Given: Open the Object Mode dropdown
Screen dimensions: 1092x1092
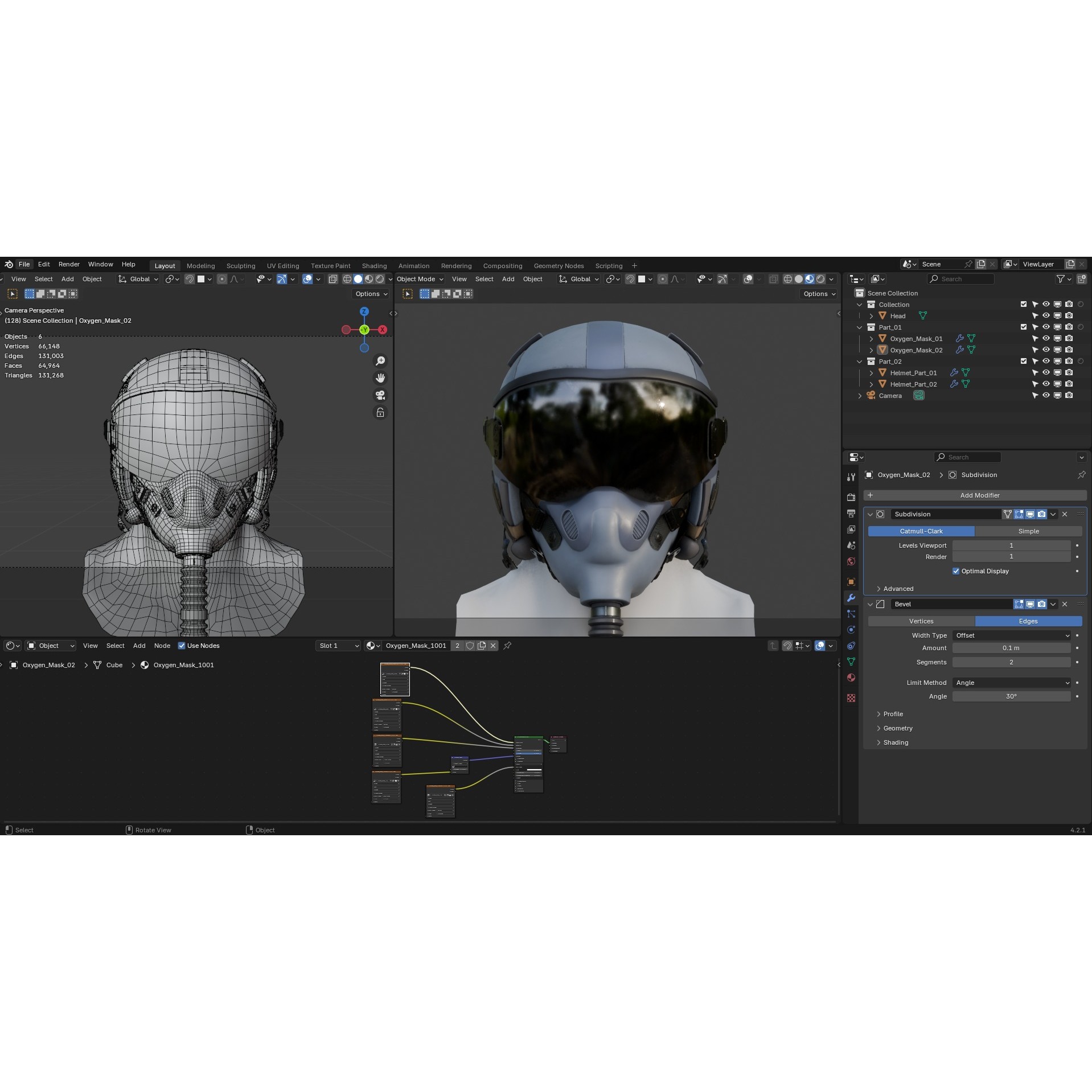Looking at the screenshot, I should click(x=420, y=279).
